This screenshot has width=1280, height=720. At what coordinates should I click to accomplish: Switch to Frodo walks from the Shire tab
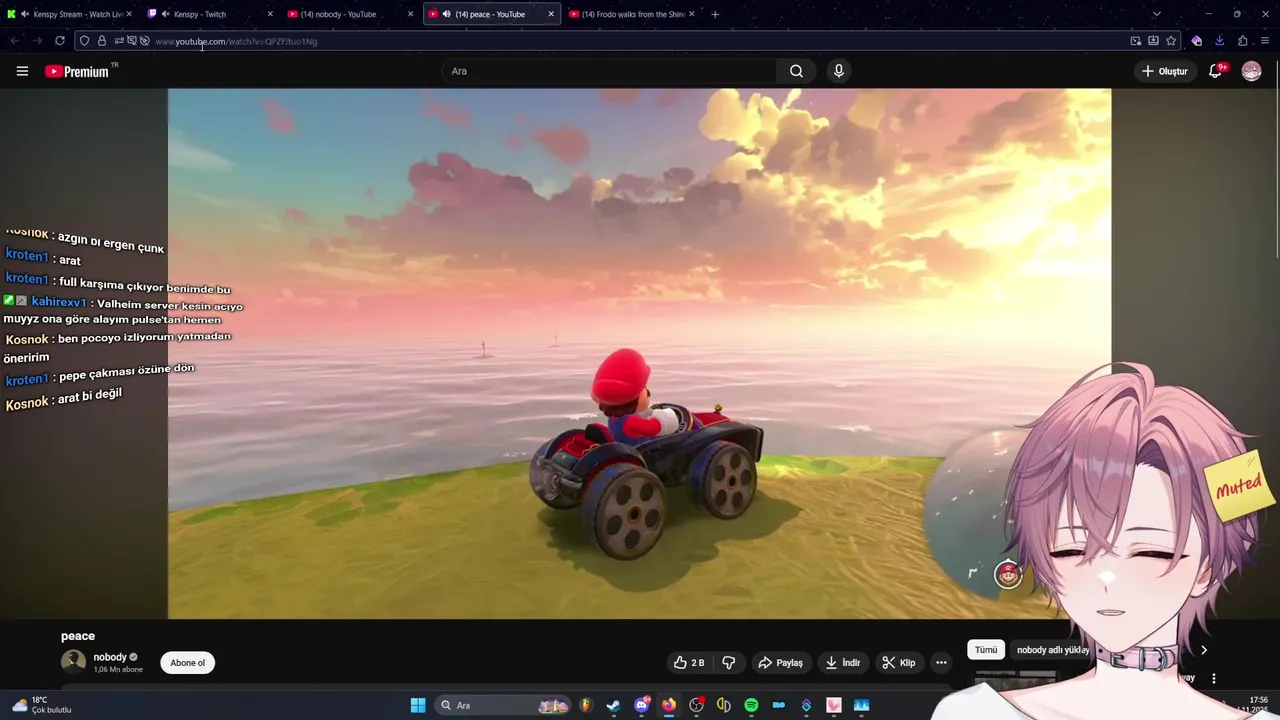tap(632, 14)
